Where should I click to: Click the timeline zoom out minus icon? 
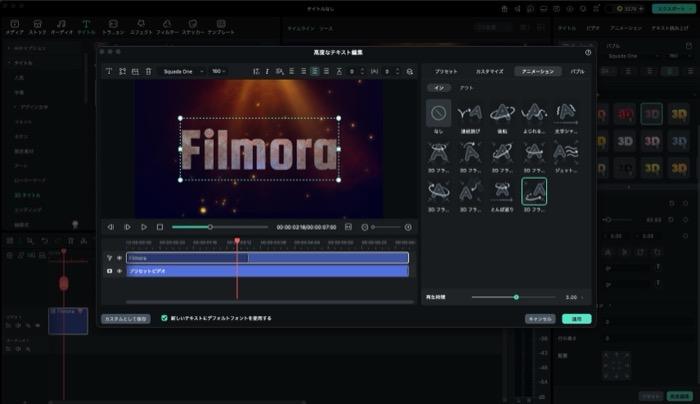365,227
